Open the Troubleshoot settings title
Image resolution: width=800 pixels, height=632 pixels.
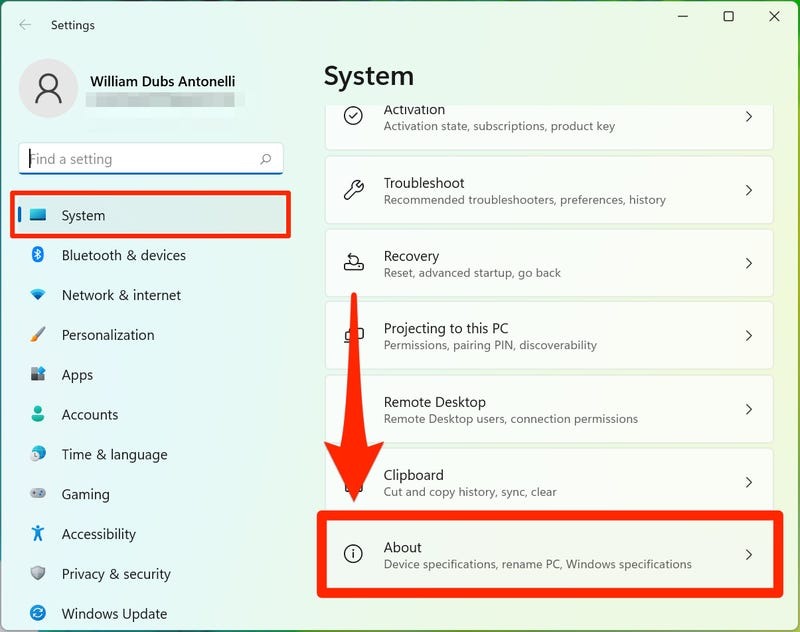(423, 183)
